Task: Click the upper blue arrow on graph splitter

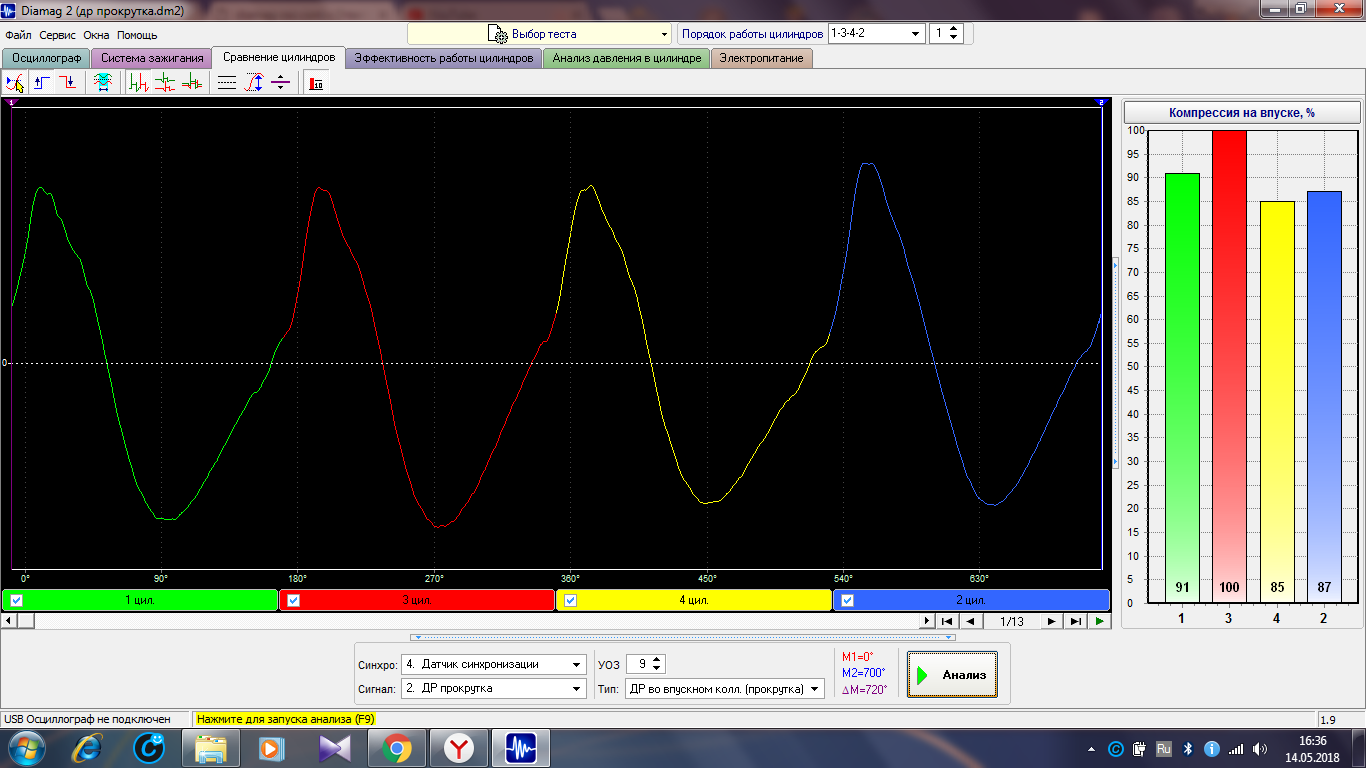Action: pos(1115,265)
